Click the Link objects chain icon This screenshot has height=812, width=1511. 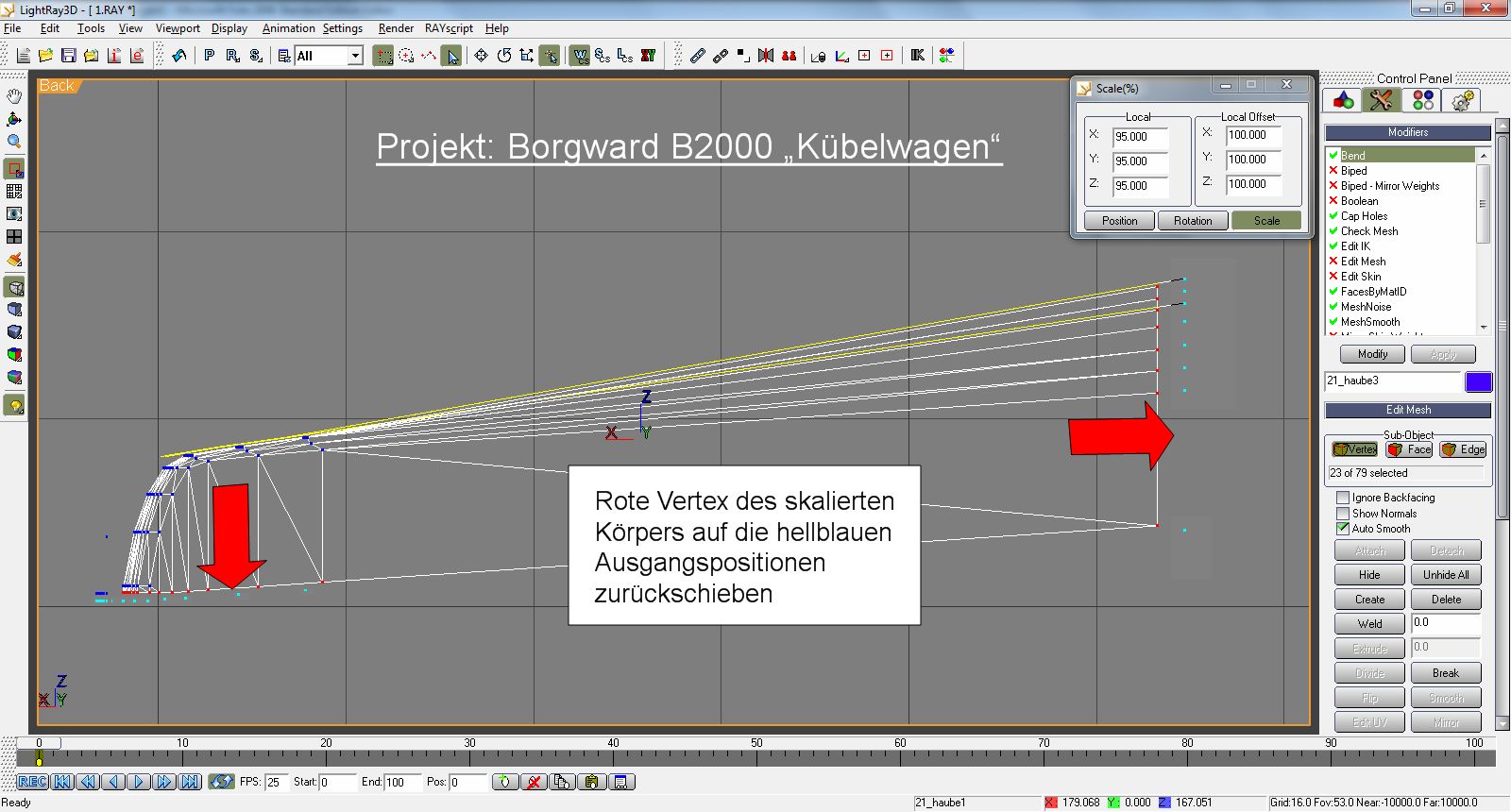pos(697,56)
